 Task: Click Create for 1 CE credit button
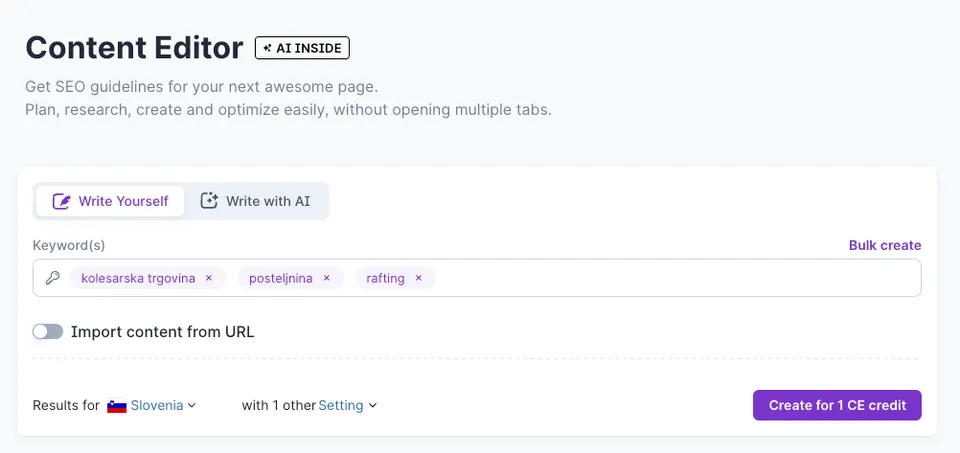(x=837, y=405)
